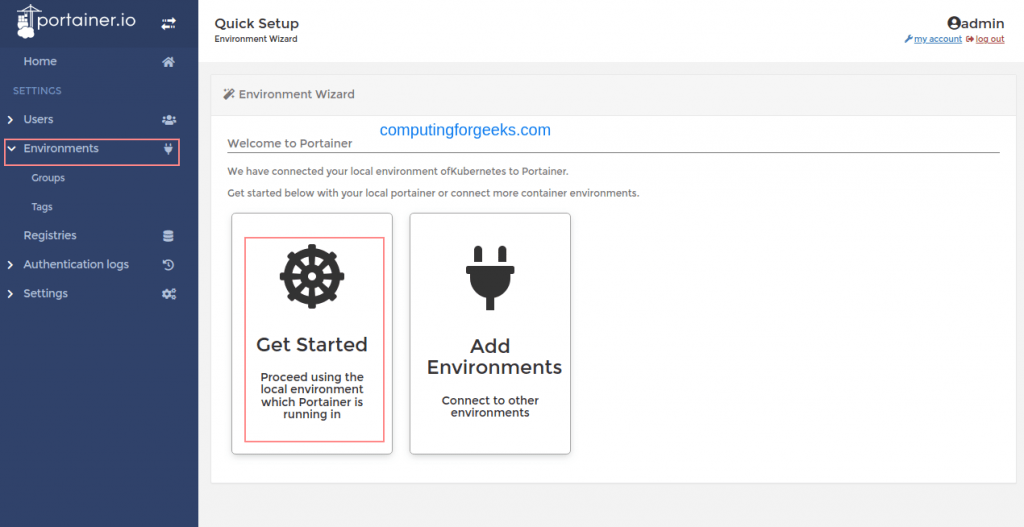Image resolution: width=1024 pixels, height=527 pixels.
Task: Open Groups under Environments
Action: pyautogui.click(x=48, y=178)
